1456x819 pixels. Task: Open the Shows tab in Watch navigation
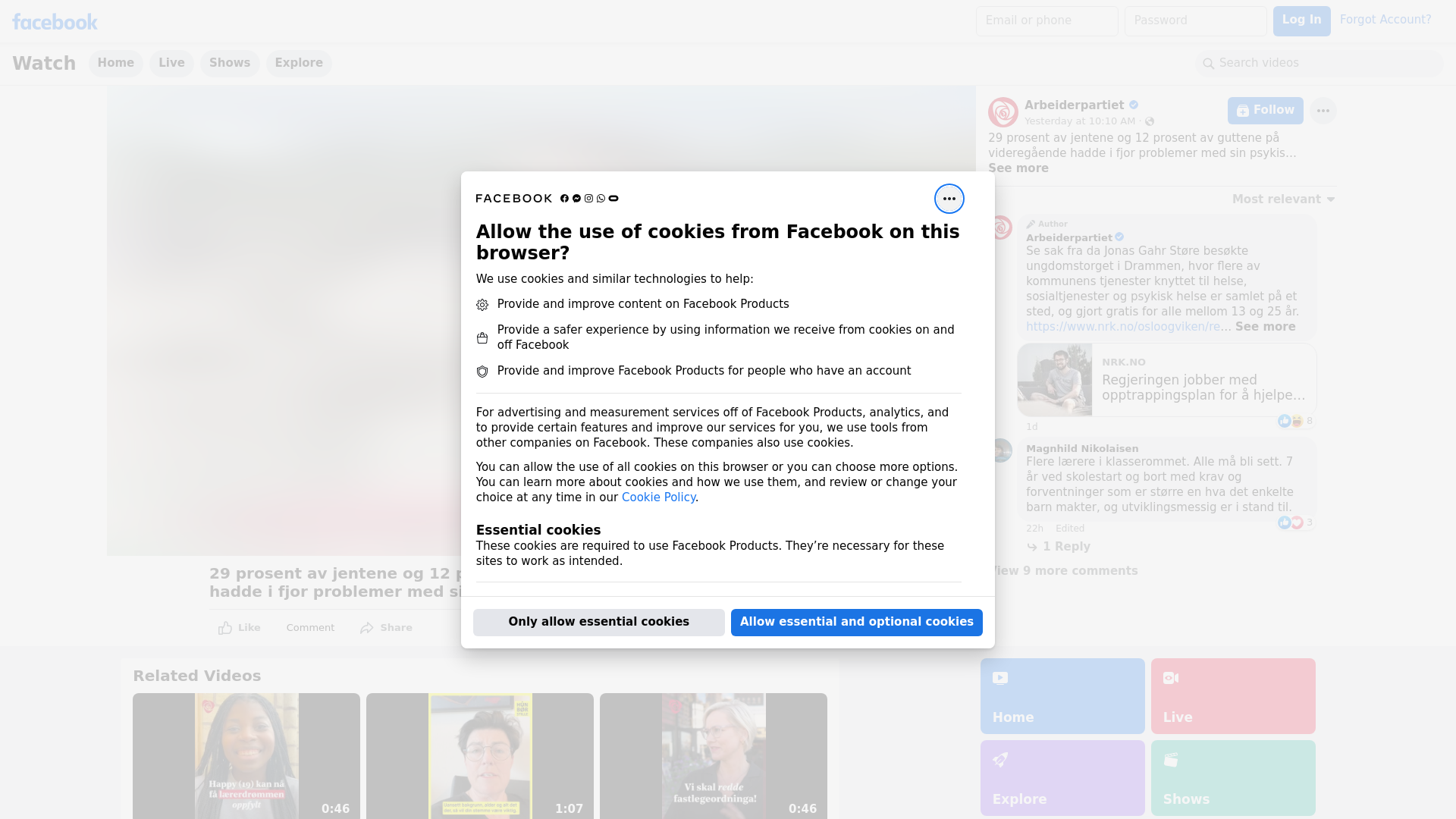[230, 64]
